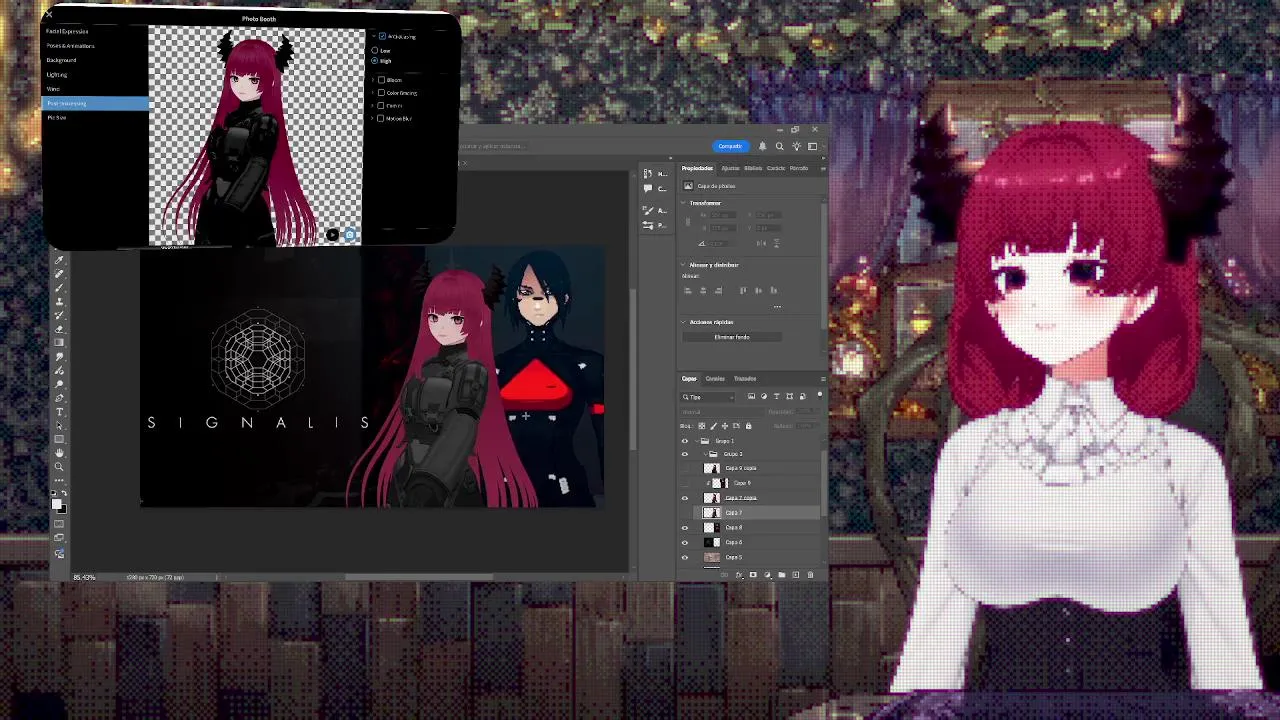
Task: Click the flip horizontal icon in Transformar
Action: (761, 243)
